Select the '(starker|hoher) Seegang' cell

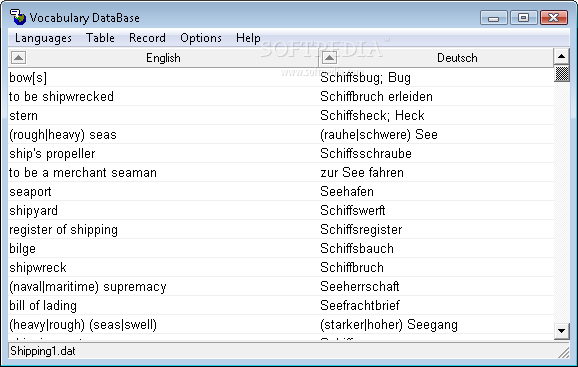click(436, 325)
